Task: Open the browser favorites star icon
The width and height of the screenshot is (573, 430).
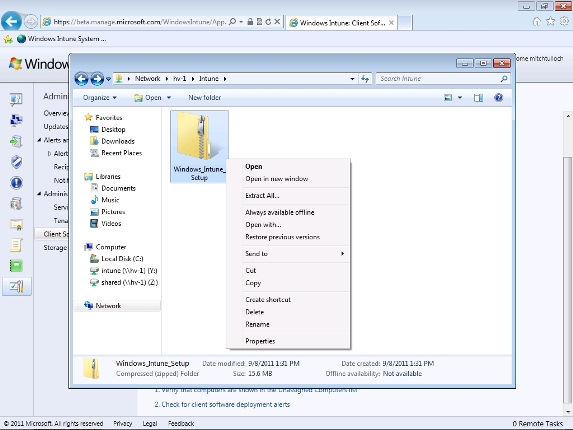Action: tap(550, 22)
